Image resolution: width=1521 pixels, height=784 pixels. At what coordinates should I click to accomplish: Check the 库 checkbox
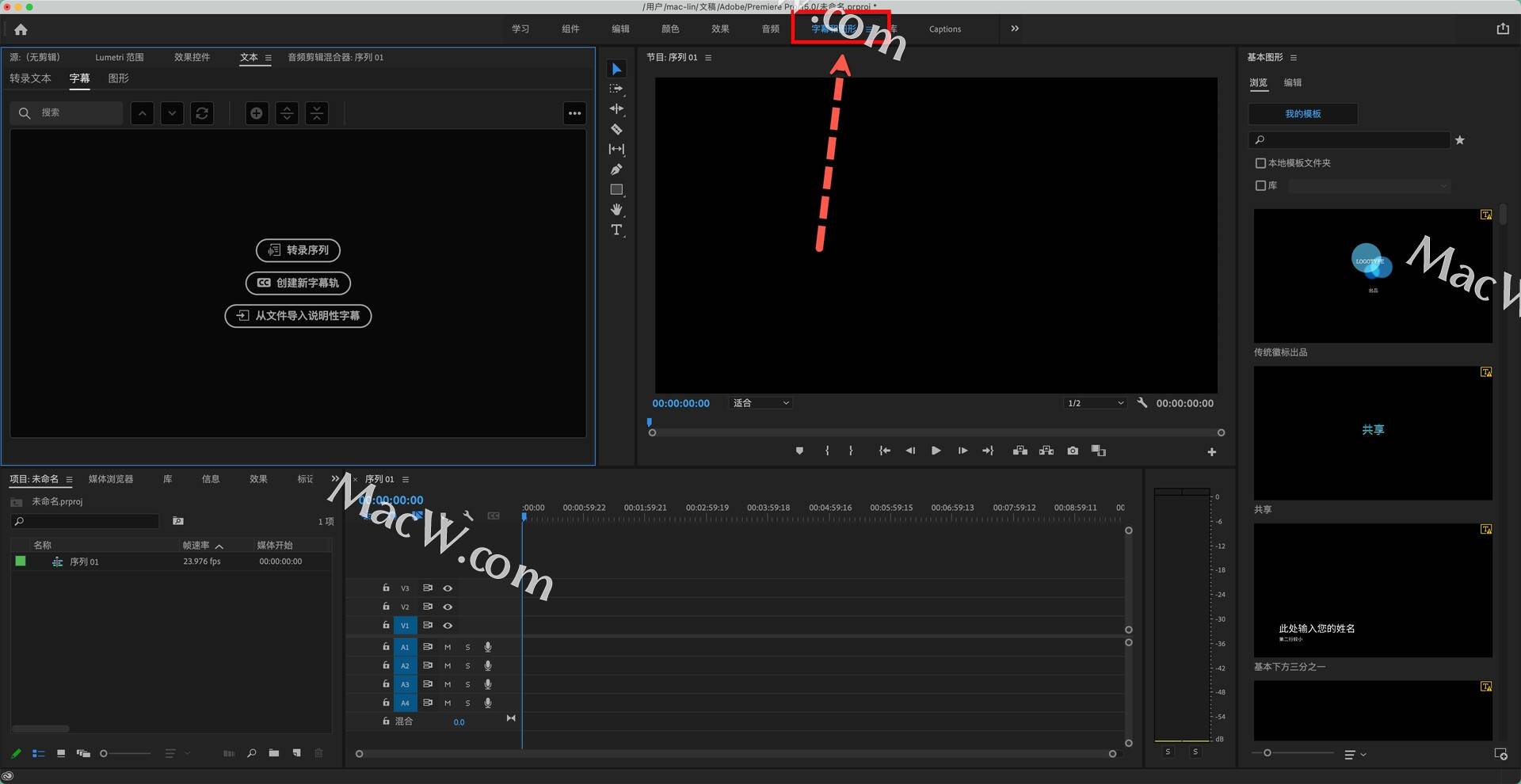tap(1260, 185)
